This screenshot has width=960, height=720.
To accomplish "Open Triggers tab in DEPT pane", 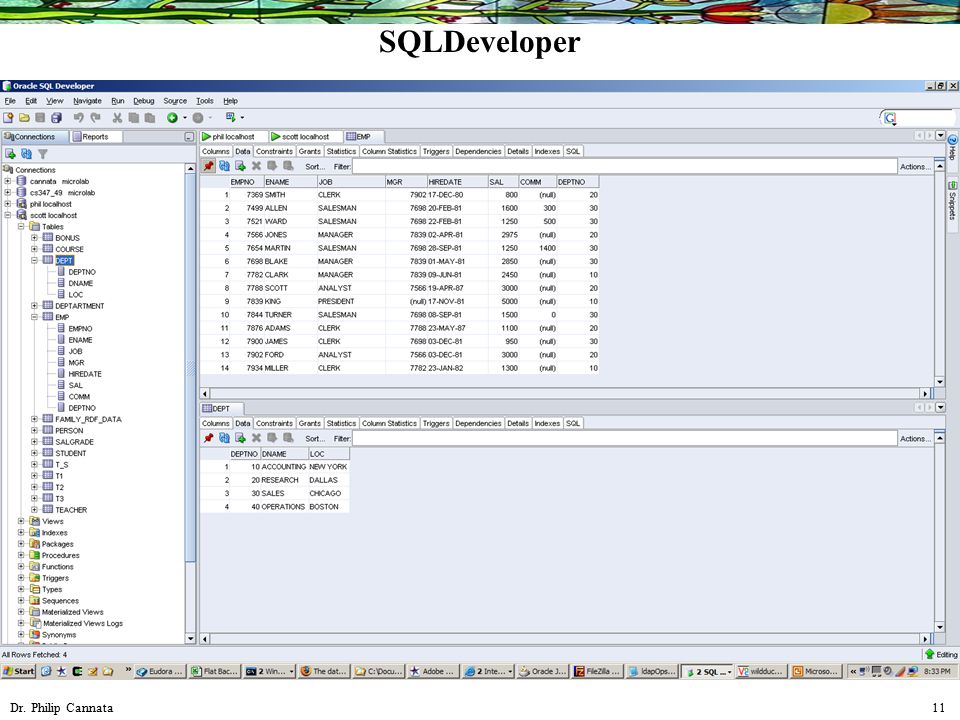I will pos(436,423).
